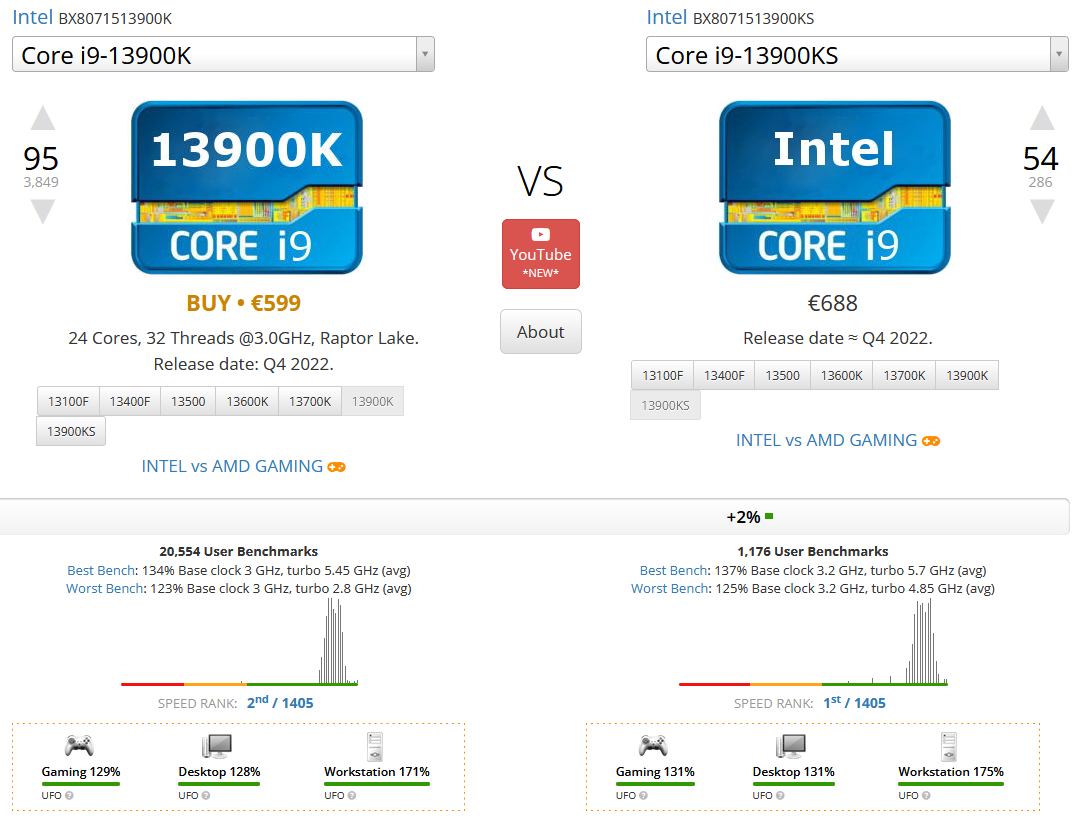Viewport: 1079px width, 818px height.
Task: Click the monitor icon above Desktop 128%
Action: (217, 746)
